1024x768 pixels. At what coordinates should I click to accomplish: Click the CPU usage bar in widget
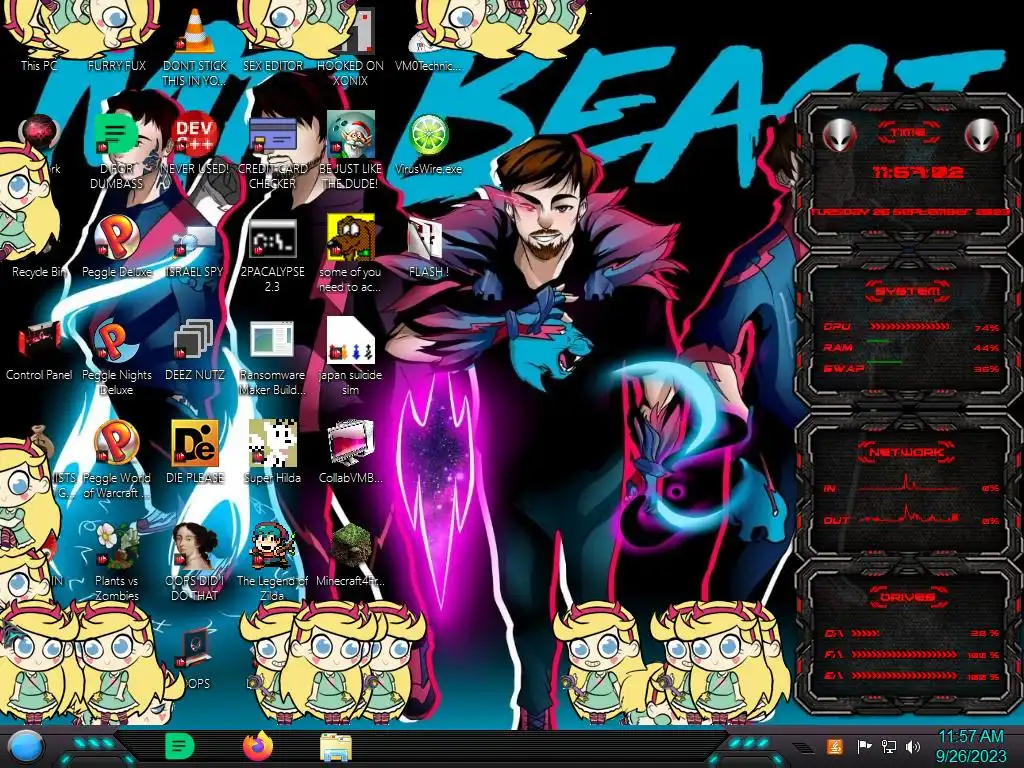click(909, 326)
